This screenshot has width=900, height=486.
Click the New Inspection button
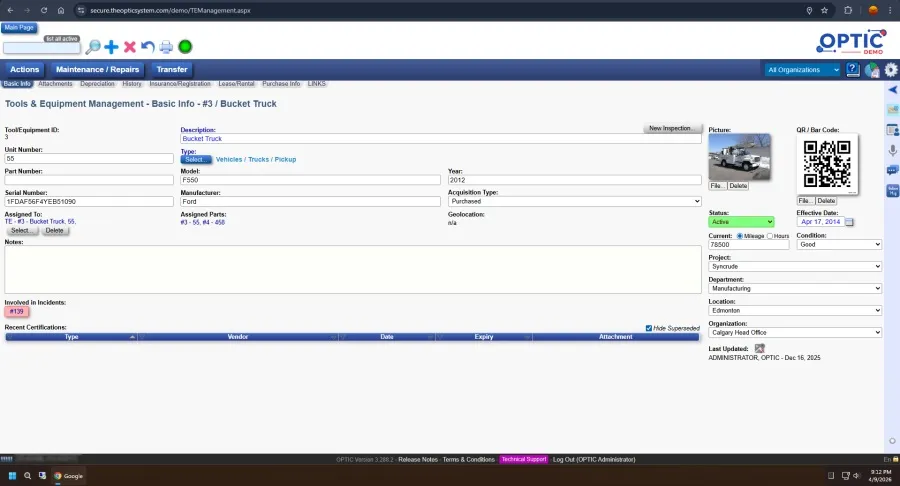click(x=671, y=129)
